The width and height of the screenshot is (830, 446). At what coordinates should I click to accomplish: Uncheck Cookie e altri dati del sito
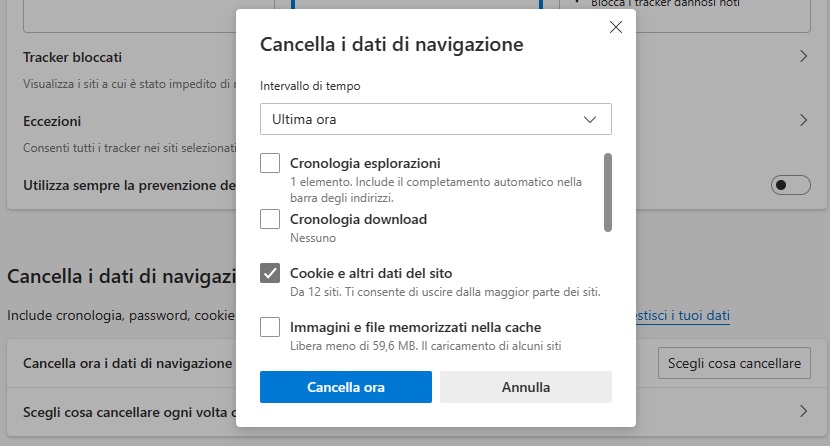coord(270,273)
